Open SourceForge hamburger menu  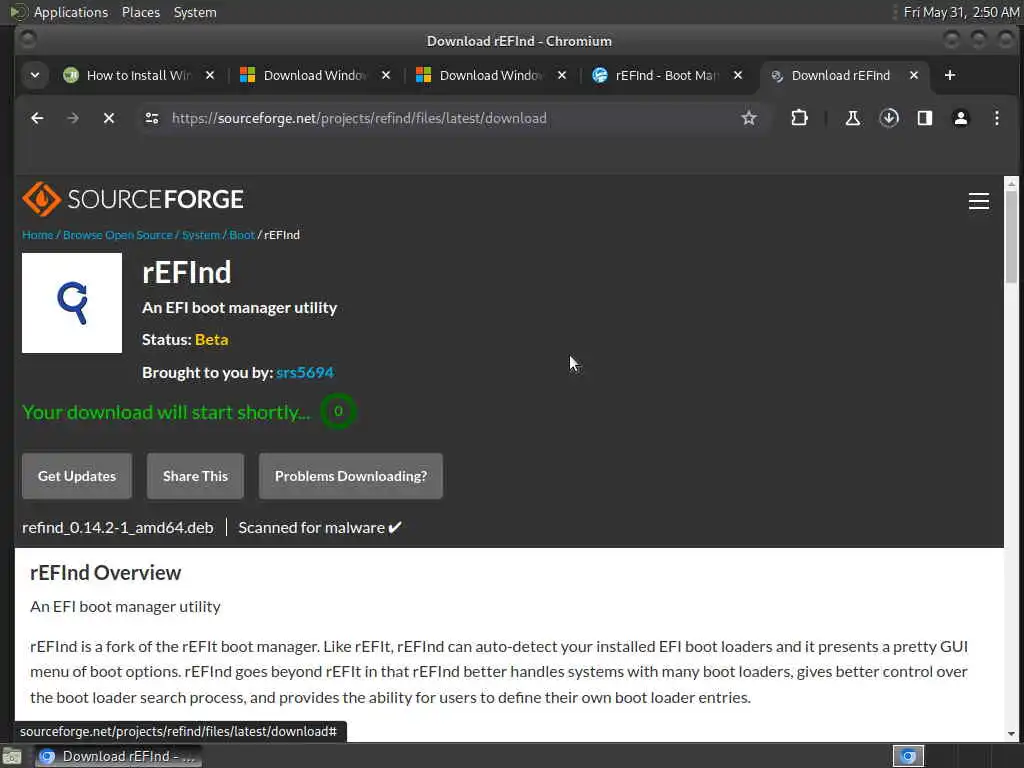[978, 201]
